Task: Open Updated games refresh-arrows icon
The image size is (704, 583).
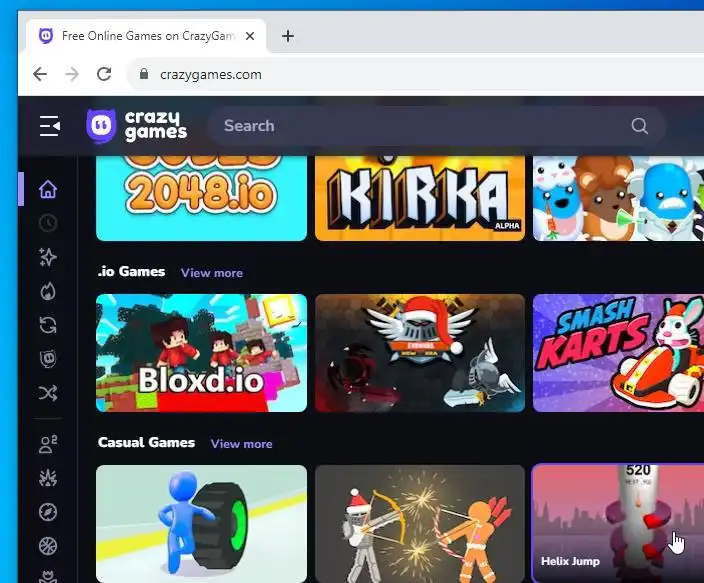Action: point(48,325)
